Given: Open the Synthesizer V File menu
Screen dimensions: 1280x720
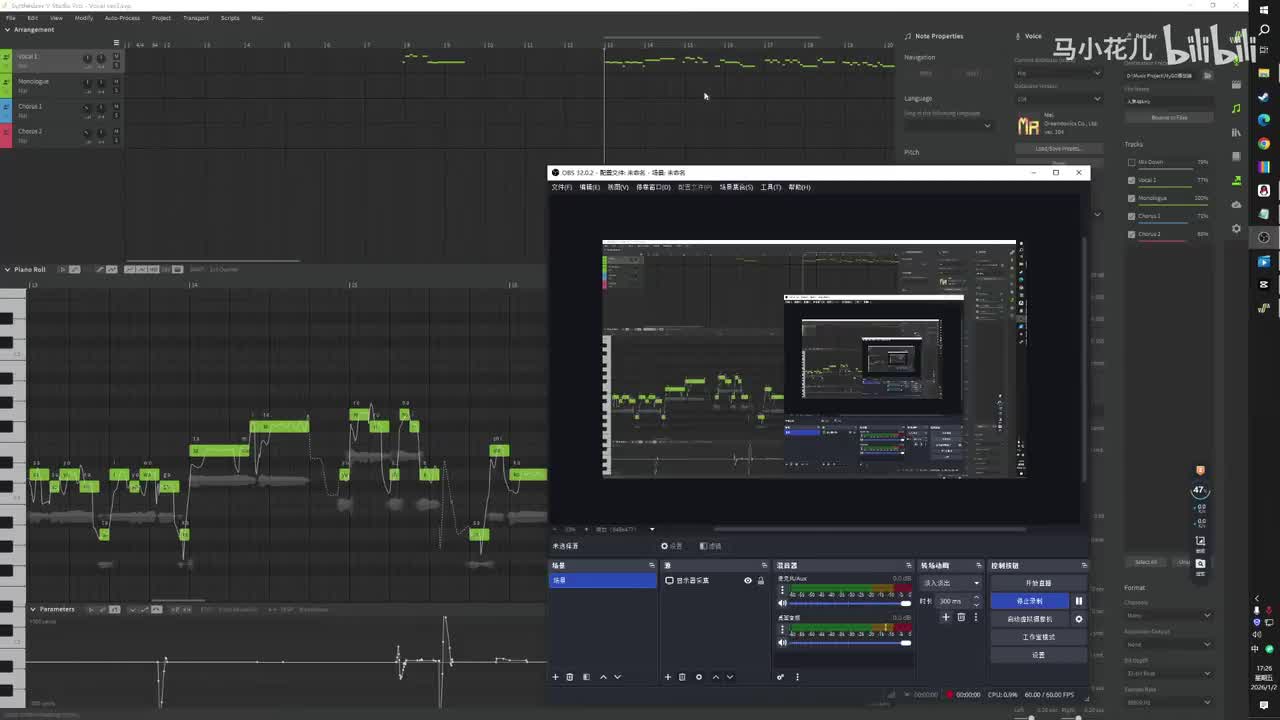Looking at the screenshot, I should pos(10,18).
